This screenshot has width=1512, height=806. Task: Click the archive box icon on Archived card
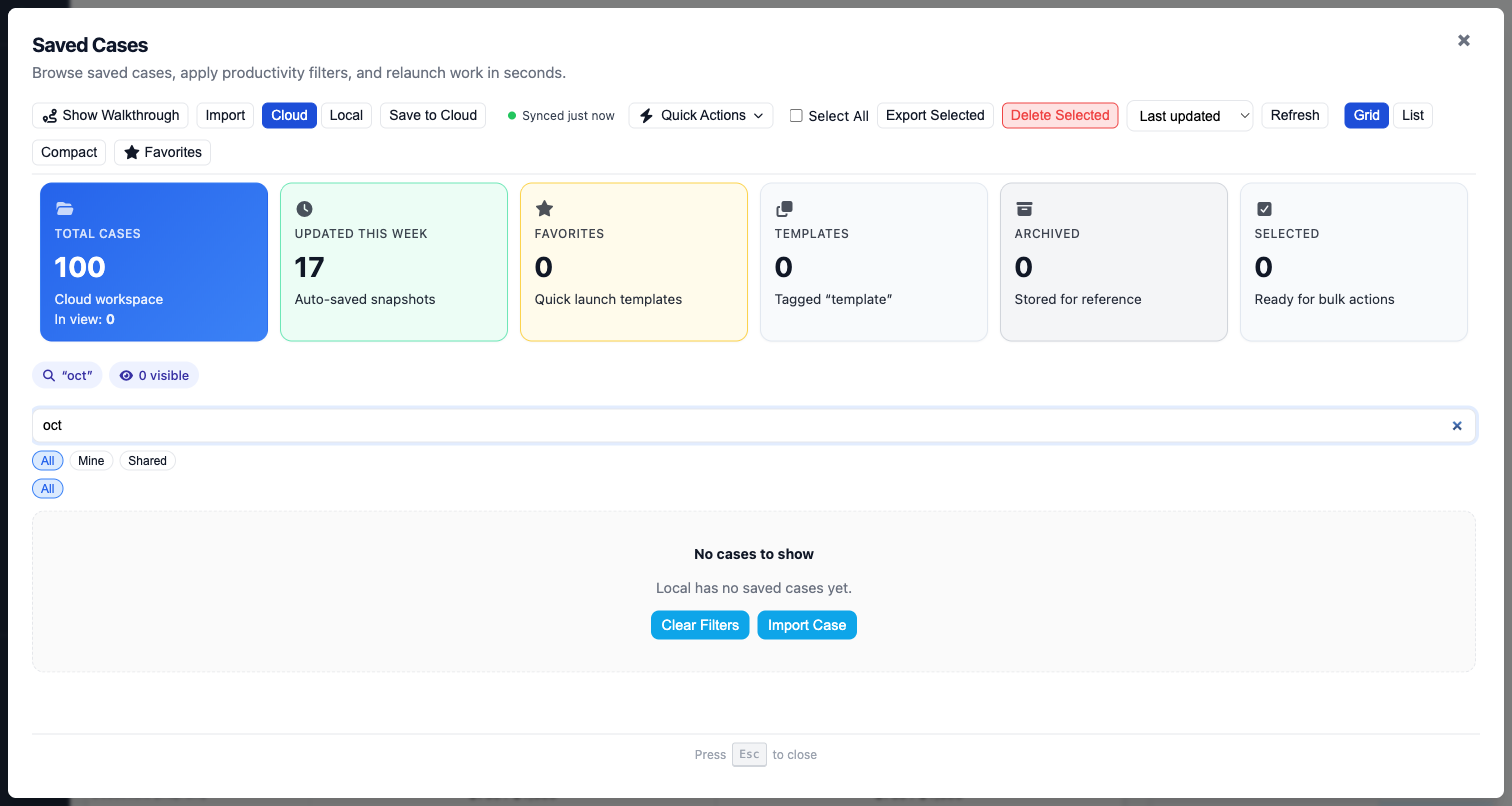point(1024,208)
